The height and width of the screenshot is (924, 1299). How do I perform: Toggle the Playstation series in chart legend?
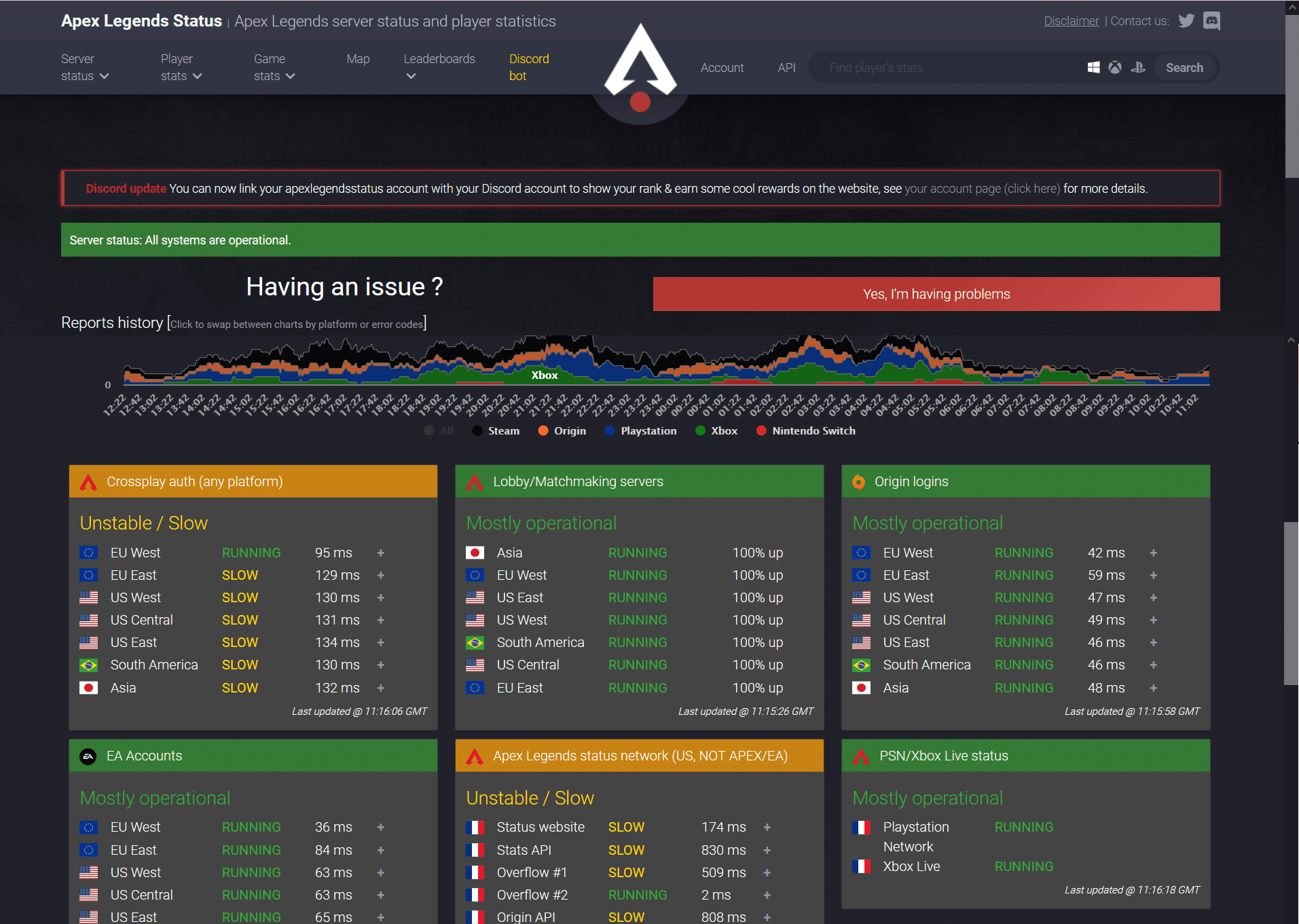[x=640, y=431]
